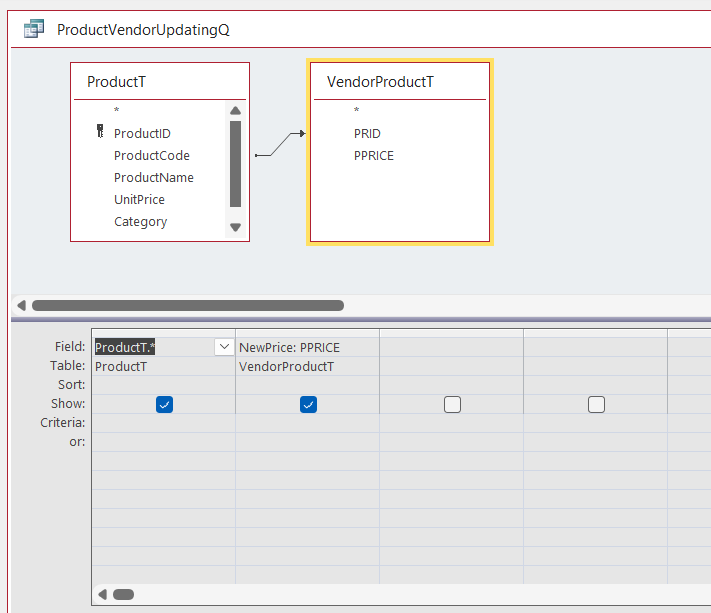The height and width of the screenshot is (613, 711).
Task: Click the query icon beside ProductVendorUpdatingQ
Action: pos(34,29)
